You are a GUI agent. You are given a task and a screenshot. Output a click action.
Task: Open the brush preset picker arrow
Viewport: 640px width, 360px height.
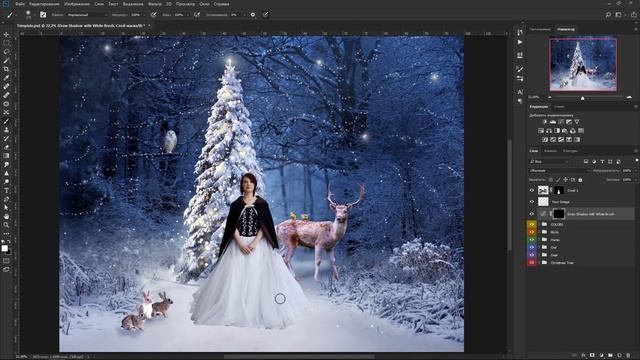tap(34, 15)
